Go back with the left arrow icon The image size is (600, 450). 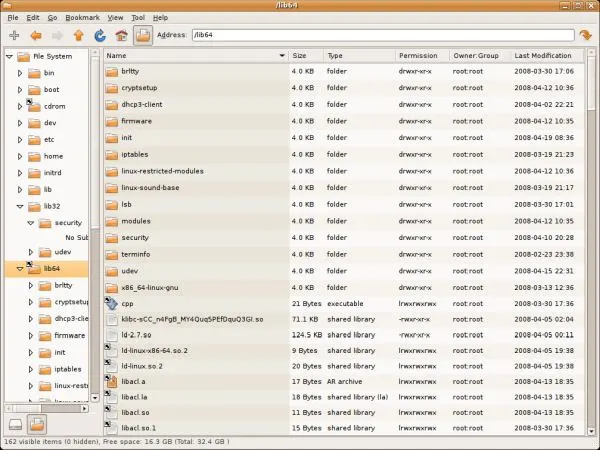35,36
